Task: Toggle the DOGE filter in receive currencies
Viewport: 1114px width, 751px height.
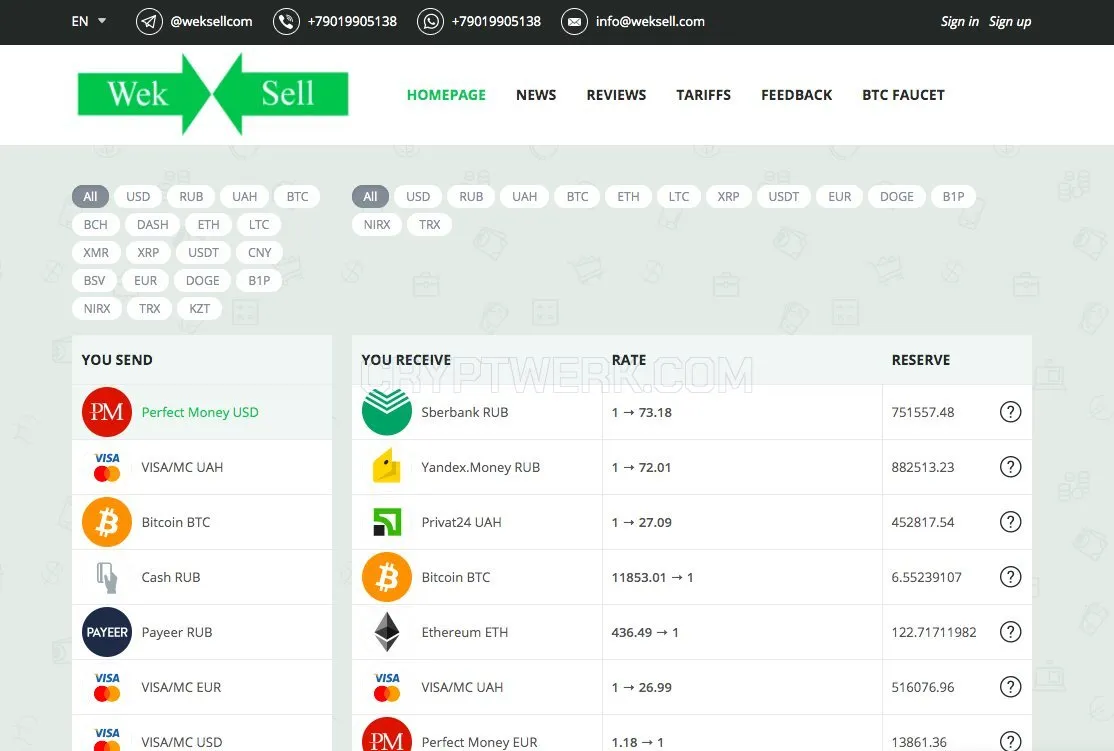Action: (x=897, y=197)
